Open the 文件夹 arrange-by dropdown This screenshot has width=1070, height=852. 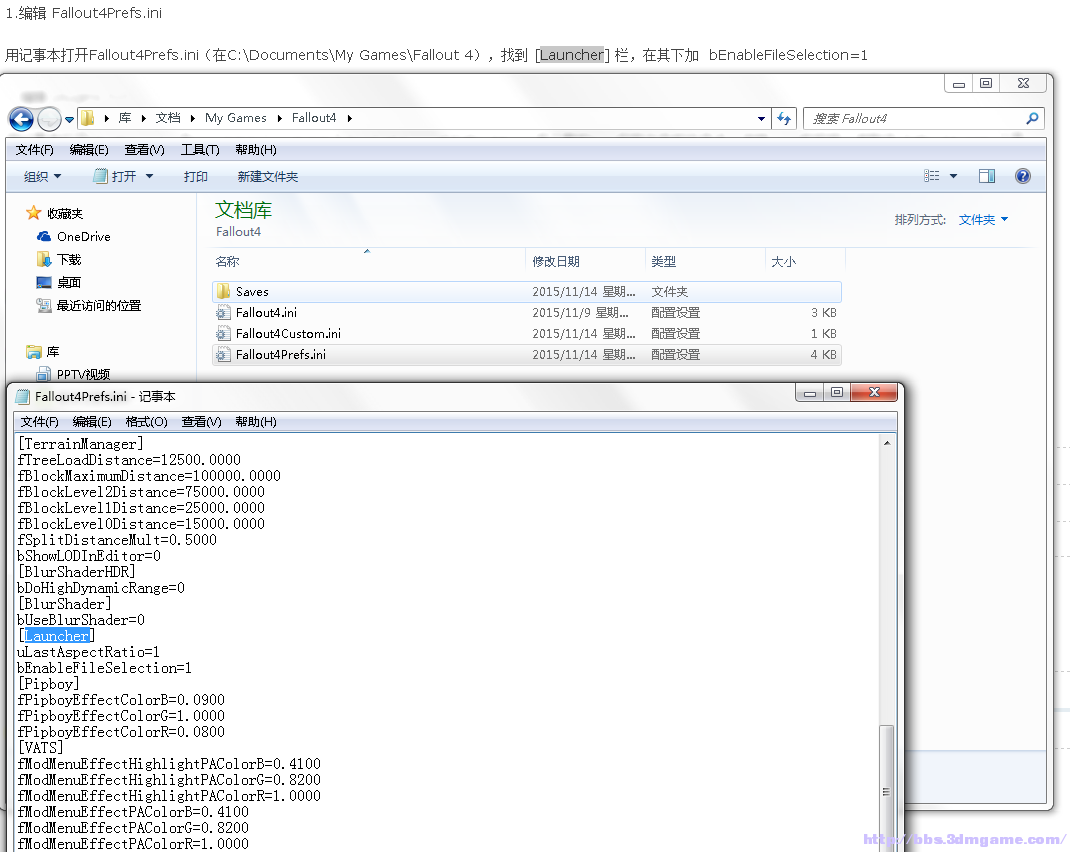pyautogui.click(x=983, y=220)
